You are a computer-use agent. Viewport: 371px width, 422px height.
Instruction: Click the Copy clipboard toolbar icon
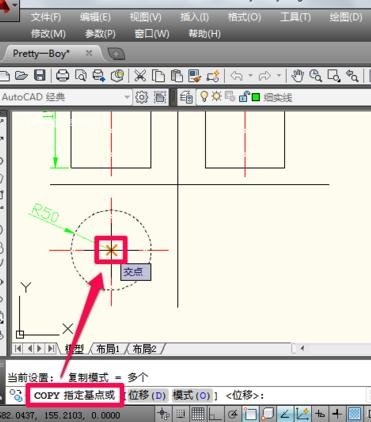point(158,76)
